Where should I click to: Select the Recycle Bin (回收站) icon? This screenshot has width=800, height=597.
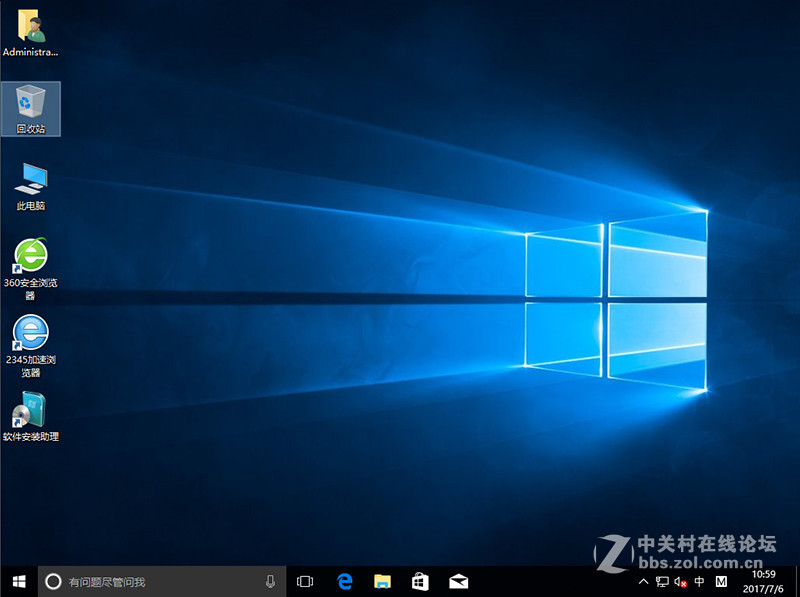coord(31,109)
